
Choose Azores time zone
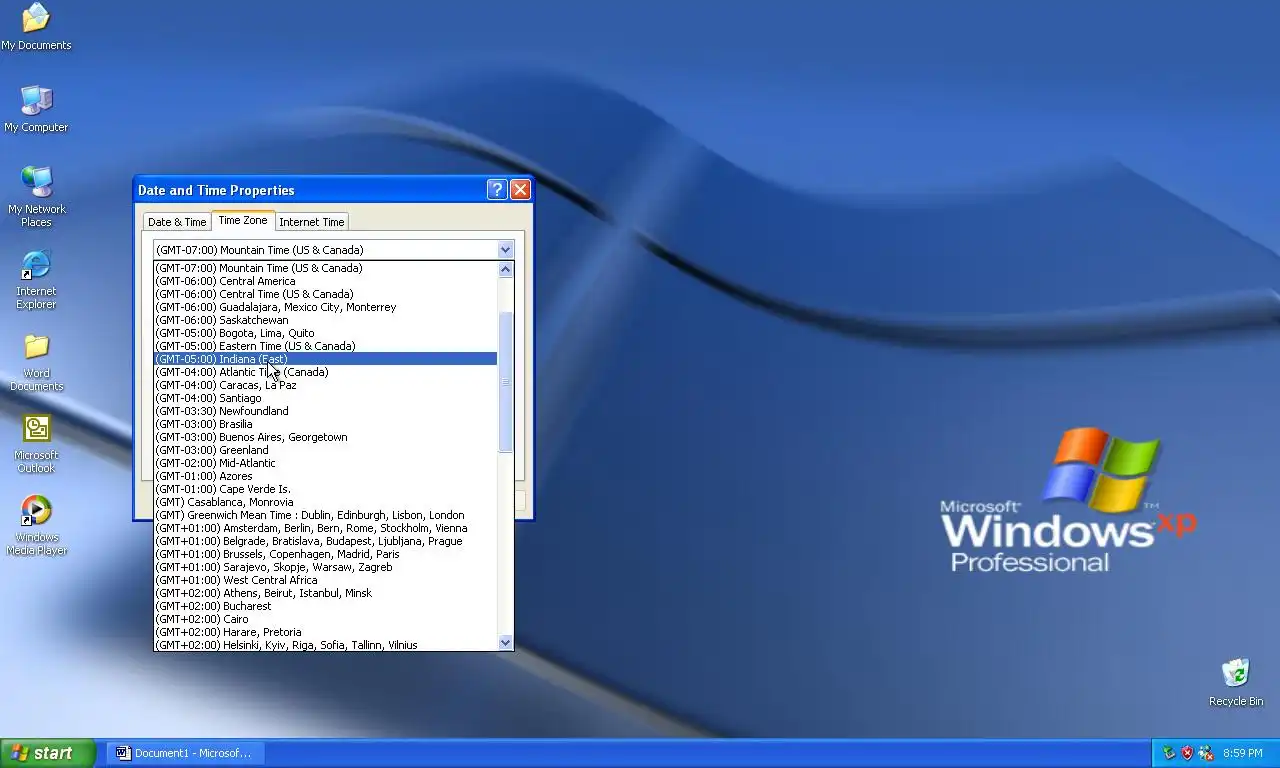325,476
